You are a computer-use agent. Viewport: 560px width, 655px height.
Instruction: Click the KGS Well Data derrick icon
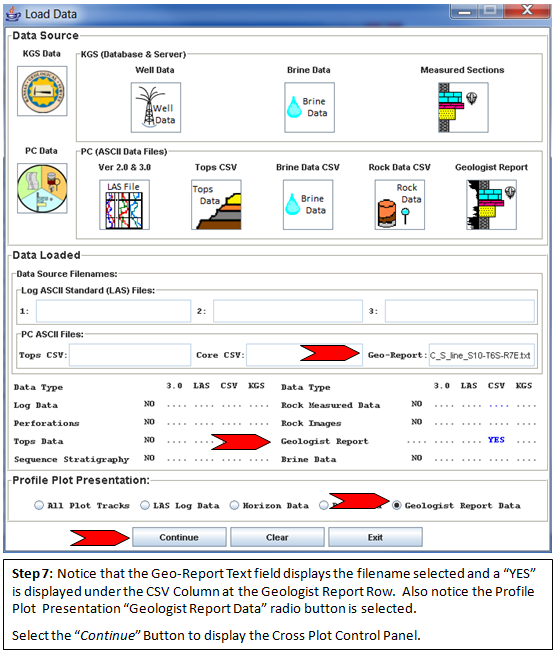pos(156,107)
